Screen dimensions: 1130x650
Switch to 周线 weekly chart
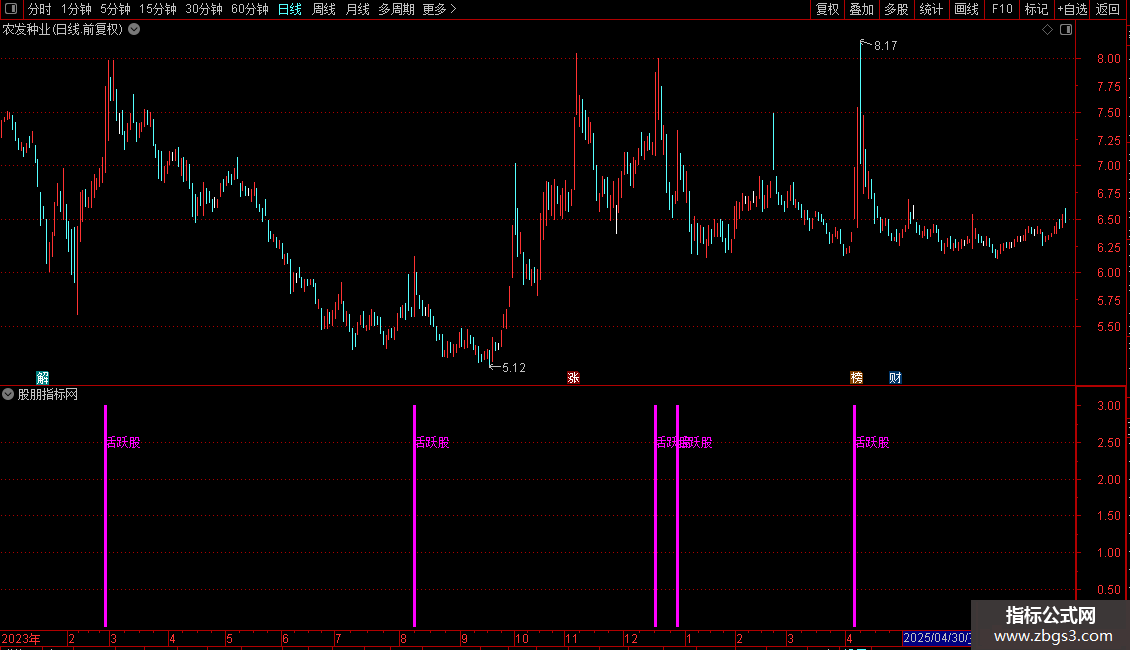324,9
